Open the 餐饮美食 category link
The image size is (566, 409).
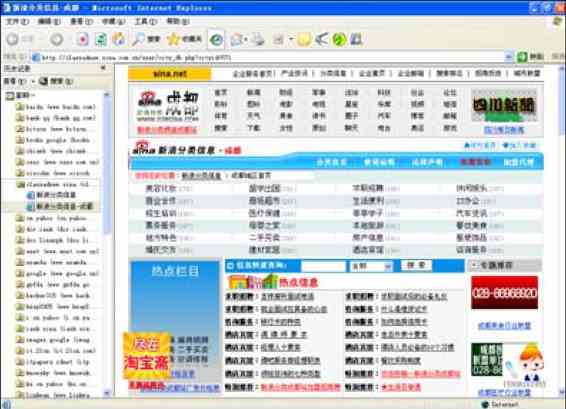pyautogui.click(x=471, y=225)
